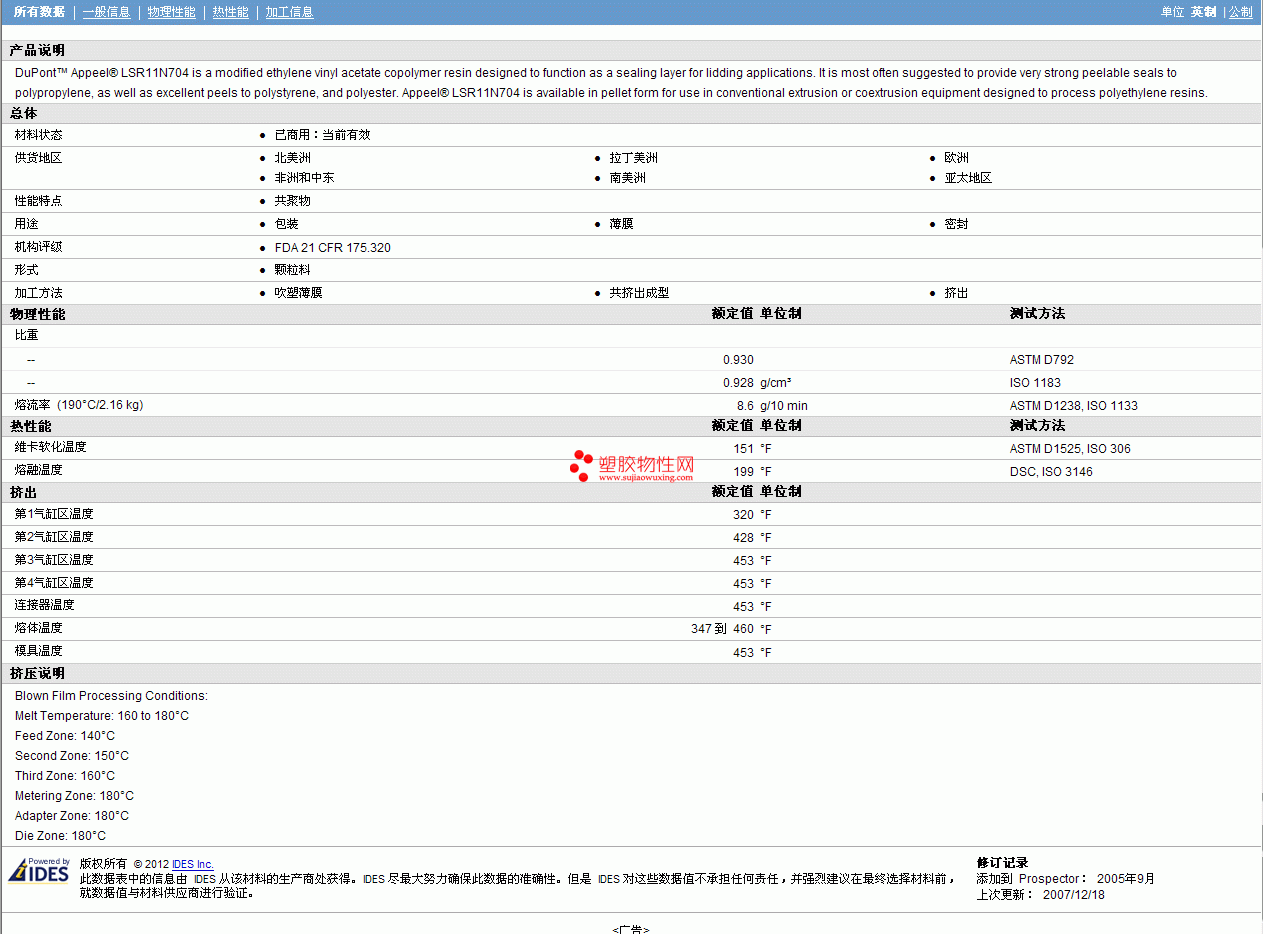
Task: Click the 北美洲 region entry
Action: click(292, 158)
